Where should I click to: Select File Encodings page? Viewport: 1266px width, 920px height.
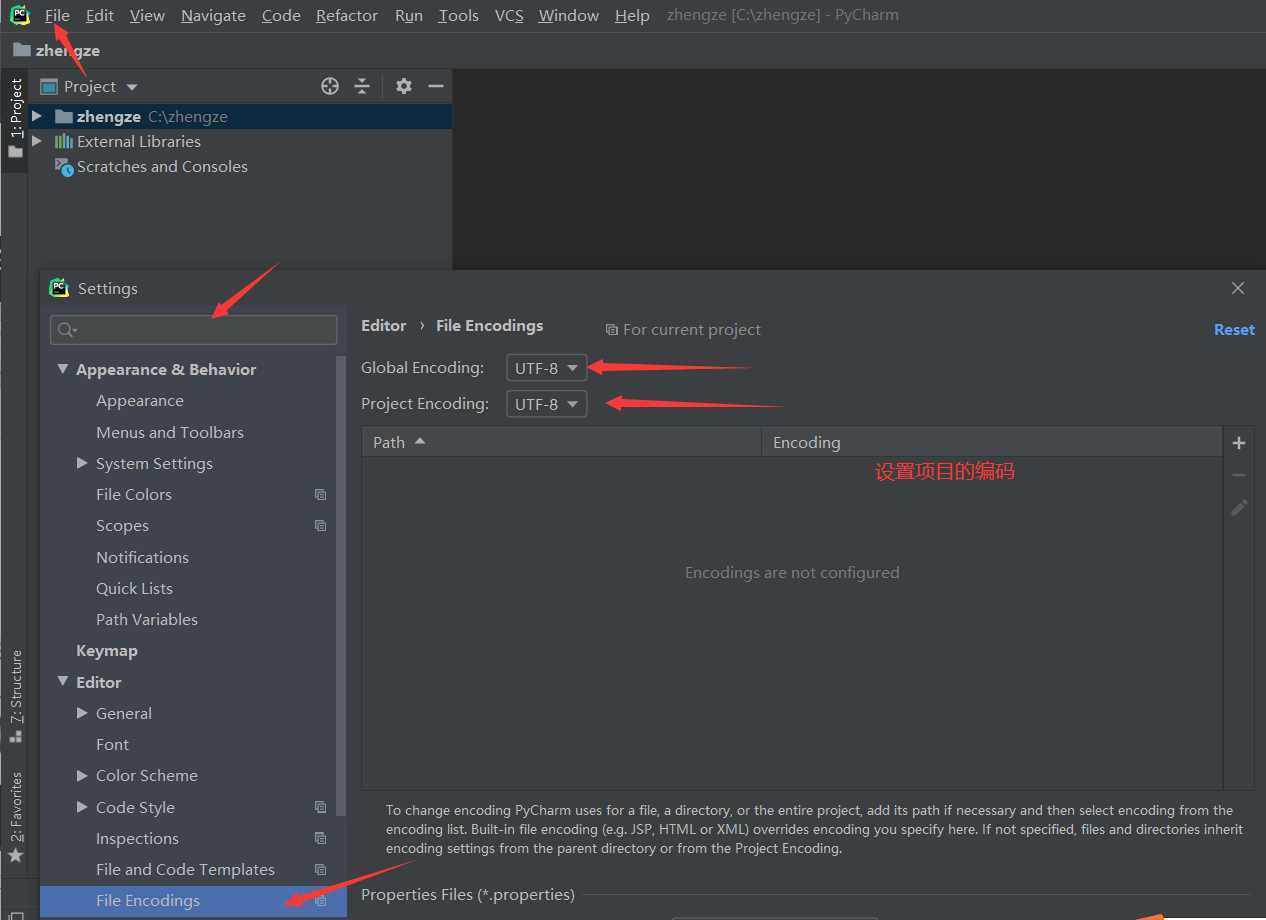coord(194,901)
